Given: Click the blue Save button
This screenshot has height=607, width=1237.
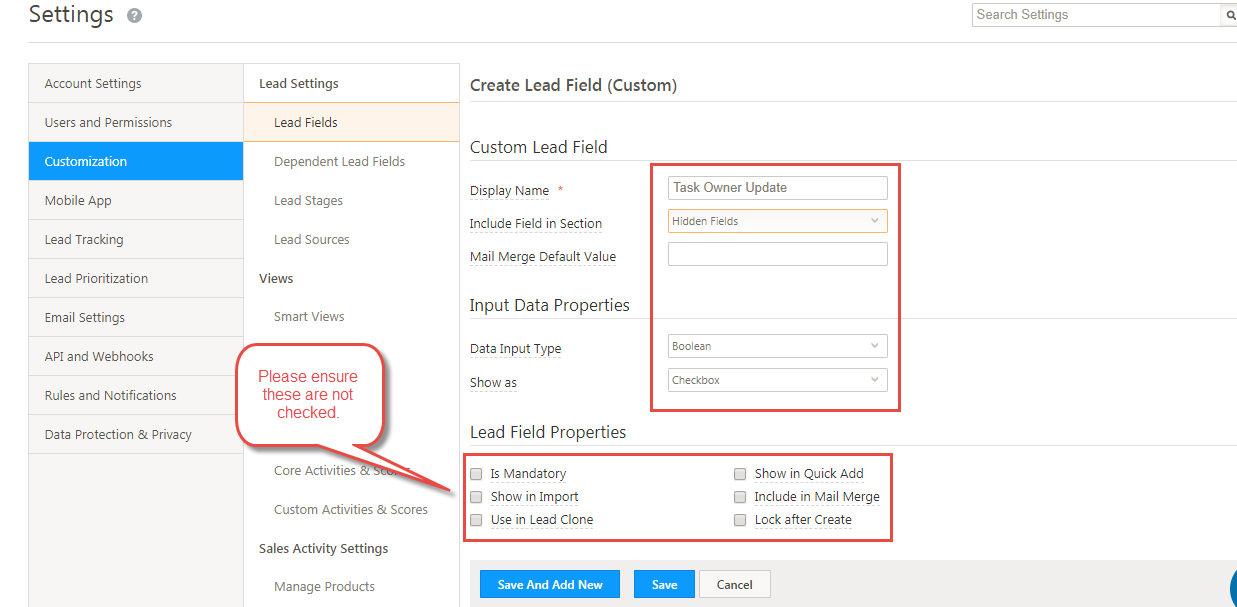Looking at the screenshot, I should coord(664,585).
